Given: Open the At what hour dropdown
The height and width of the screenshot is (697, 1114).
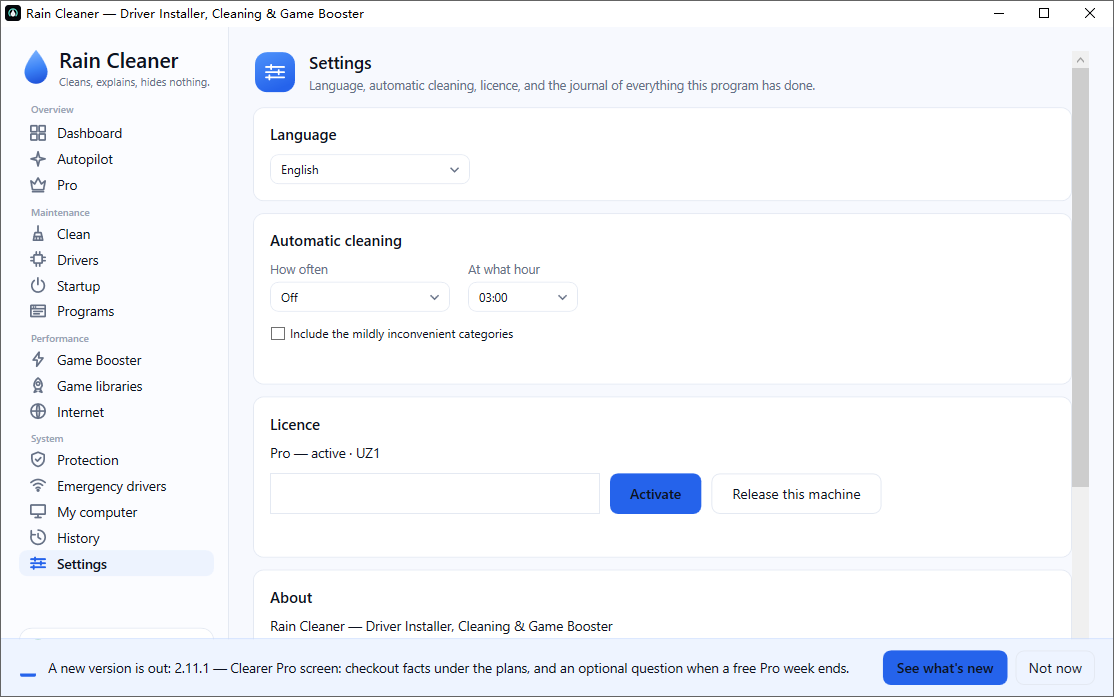Looking at the screenshot, I should [x=522, y=297].
